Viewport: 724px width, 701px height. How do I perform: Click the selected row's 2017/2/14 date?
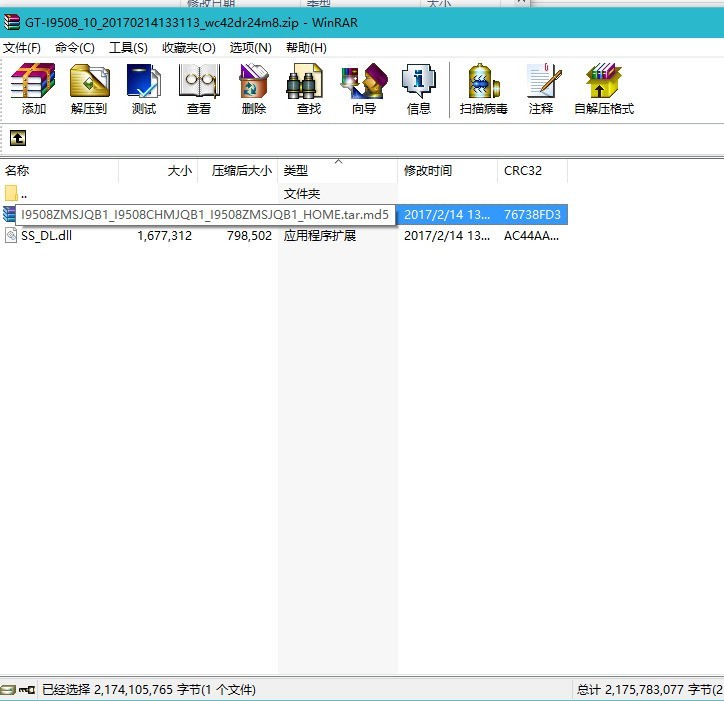click(447, 215)
